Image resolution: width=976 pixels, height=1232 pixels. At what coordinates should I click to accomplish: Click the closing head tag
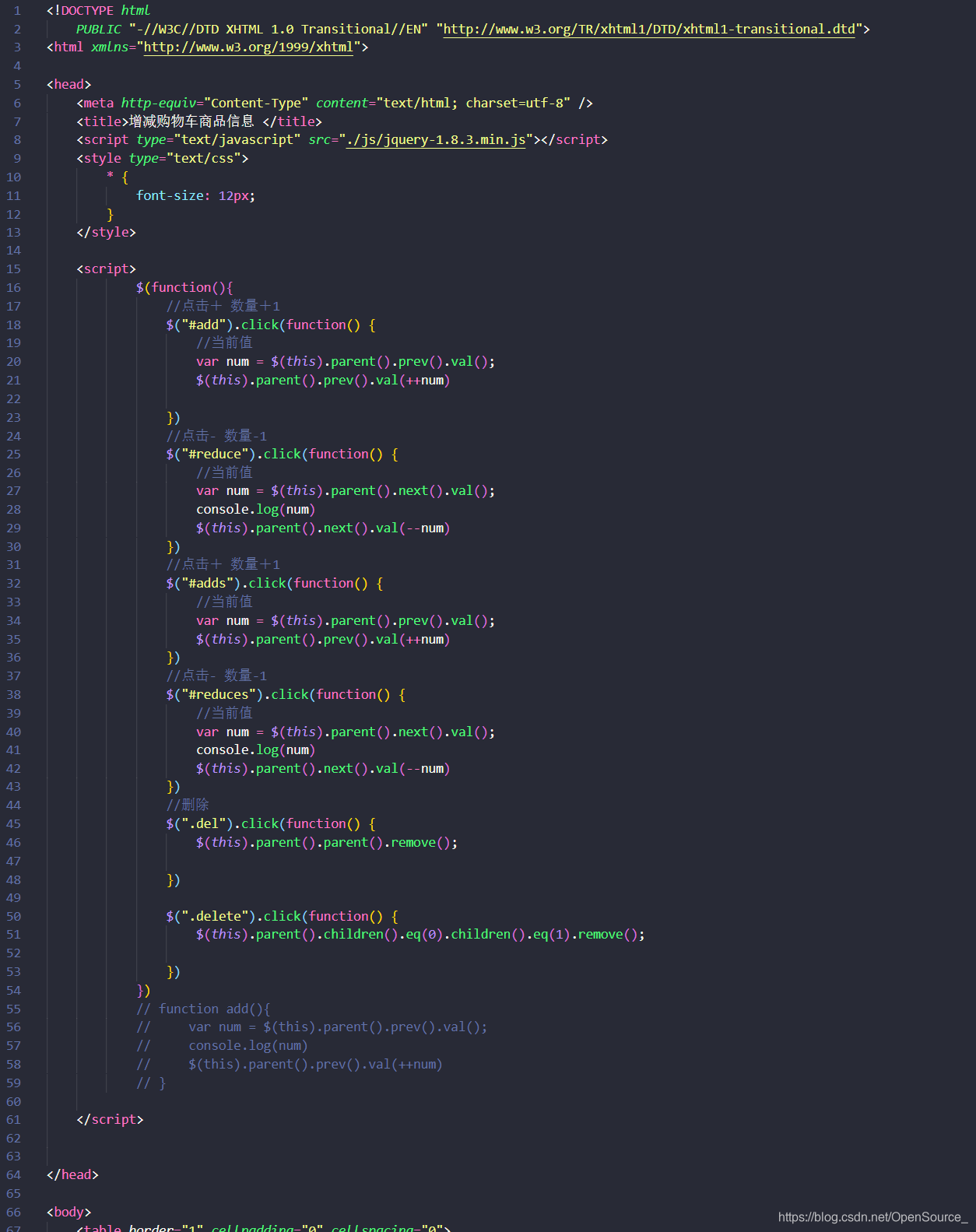(72, 1174)
